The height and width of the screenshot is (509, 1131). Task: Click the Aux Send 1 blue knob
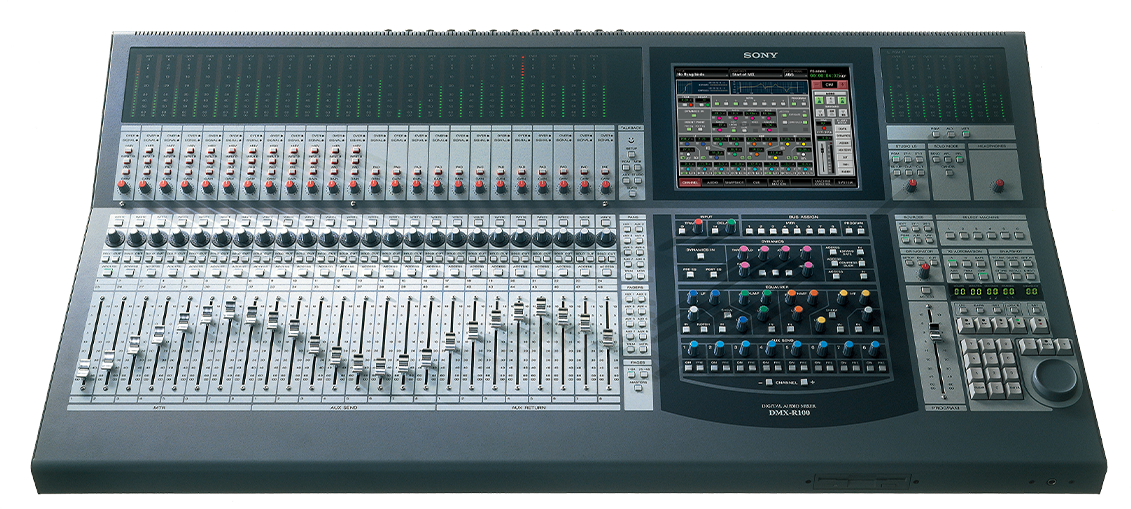(694, 348)
